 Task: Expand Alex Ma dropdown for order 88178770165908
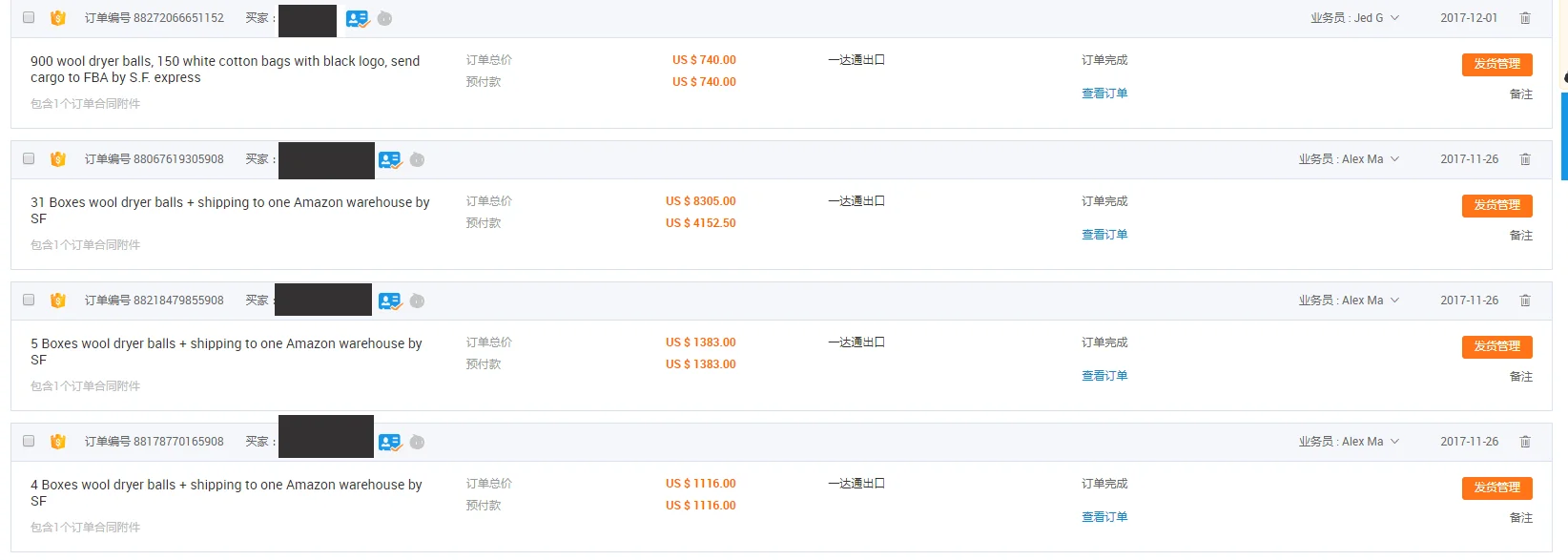pos(1394,442)
